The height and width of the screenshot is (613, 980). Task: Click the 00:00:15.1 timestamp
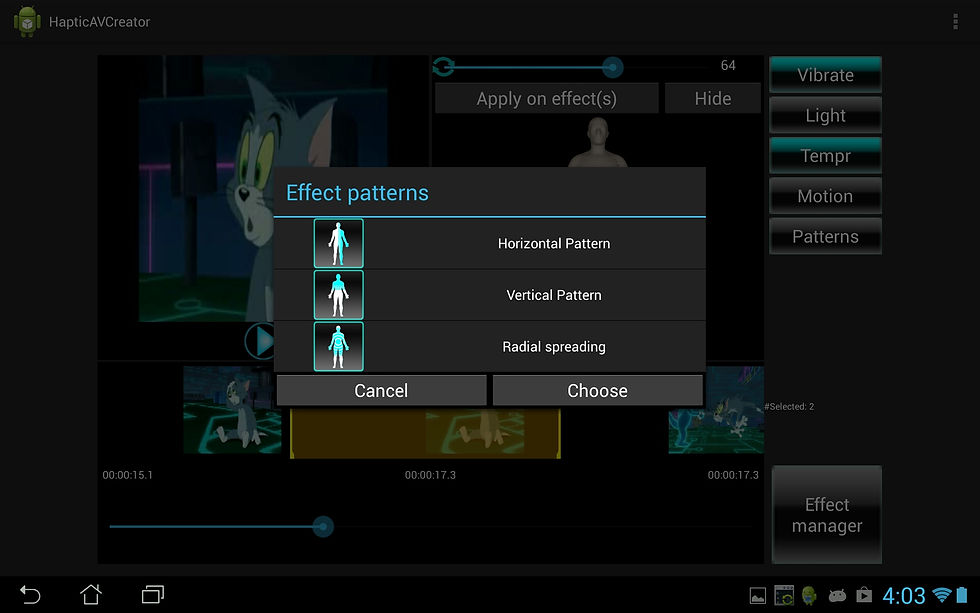pyautogui.click(x=128, y=475)
